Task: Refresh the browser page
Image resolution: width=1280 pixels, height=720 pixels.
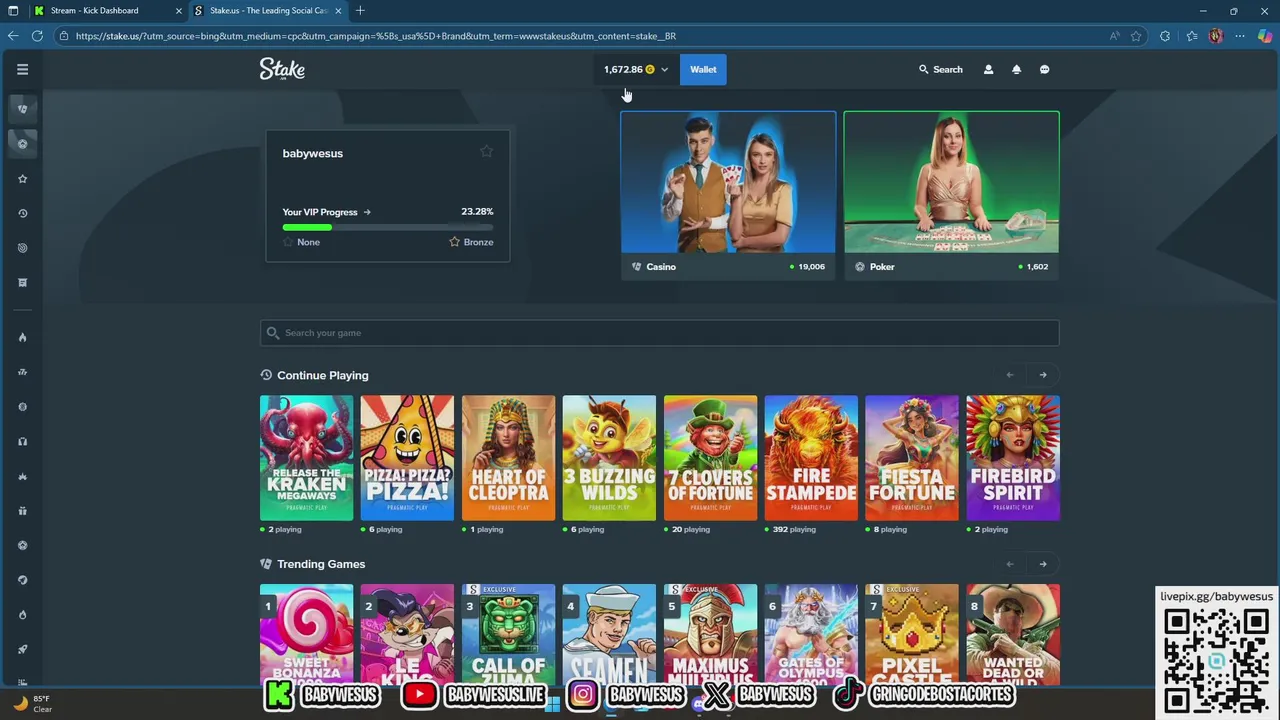Action: 37,36
